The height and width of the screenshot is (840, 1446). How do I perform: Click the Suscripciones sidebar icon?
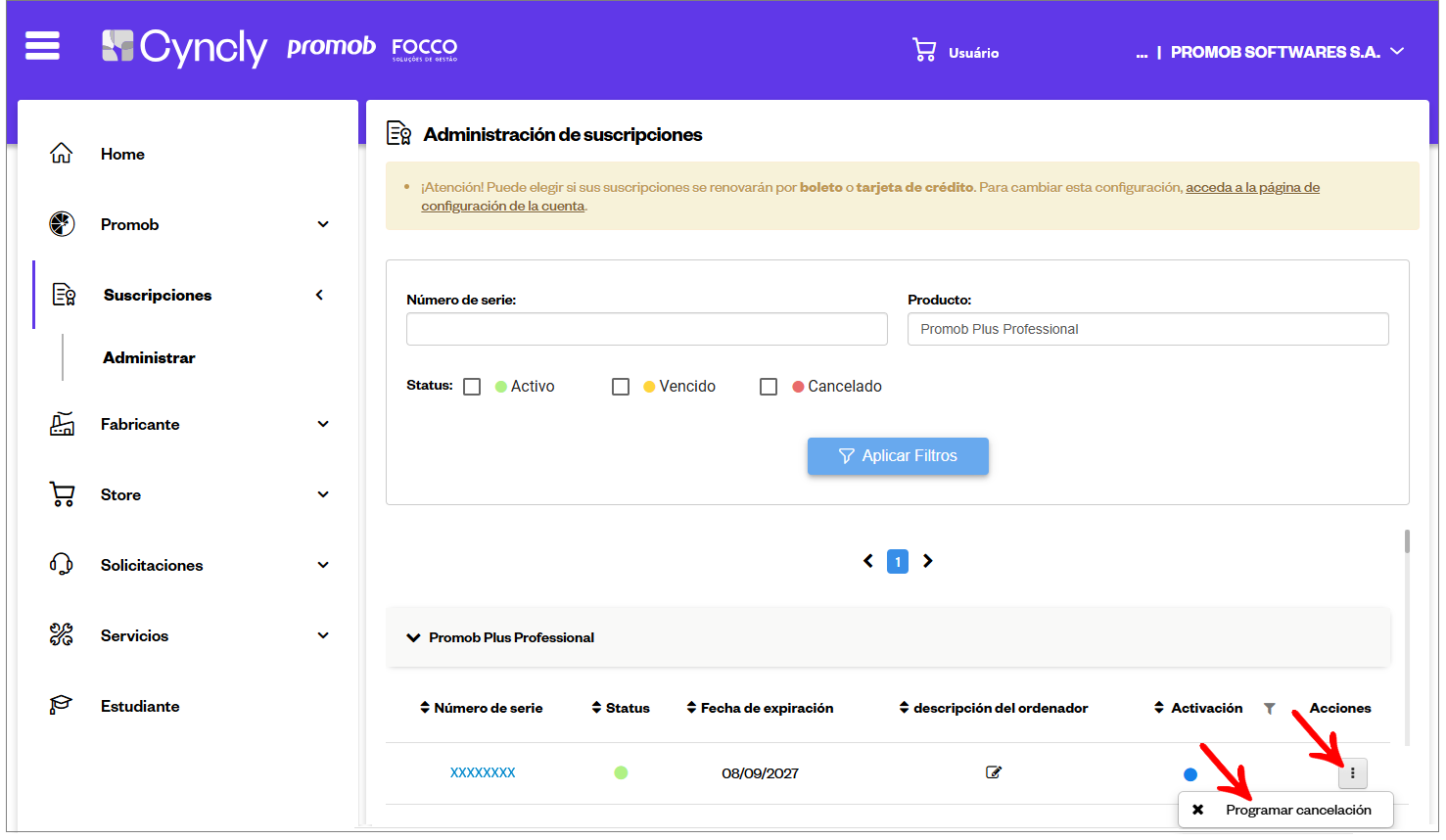pos(65,295)
